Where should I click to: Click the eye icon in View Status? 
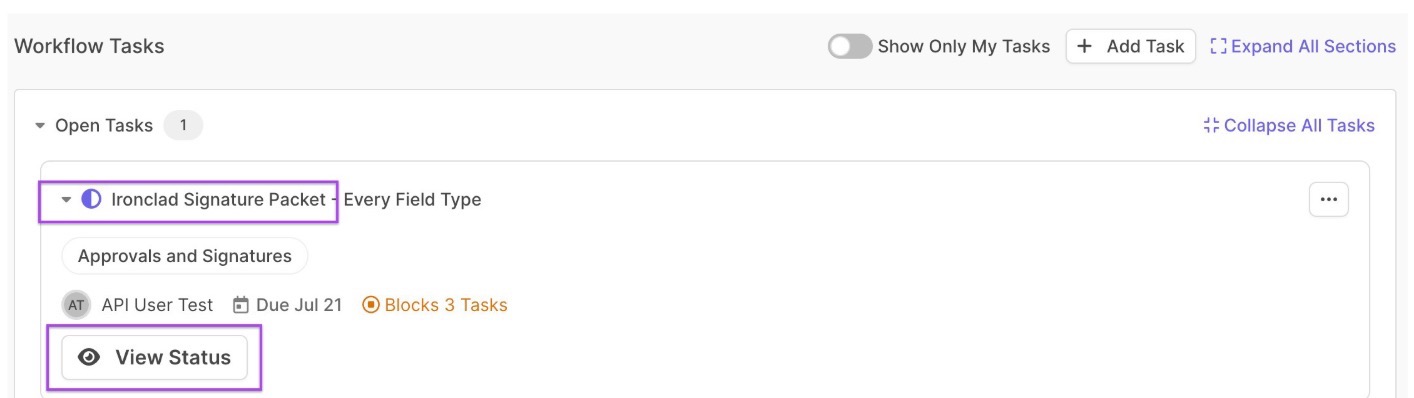coord(89,357)
